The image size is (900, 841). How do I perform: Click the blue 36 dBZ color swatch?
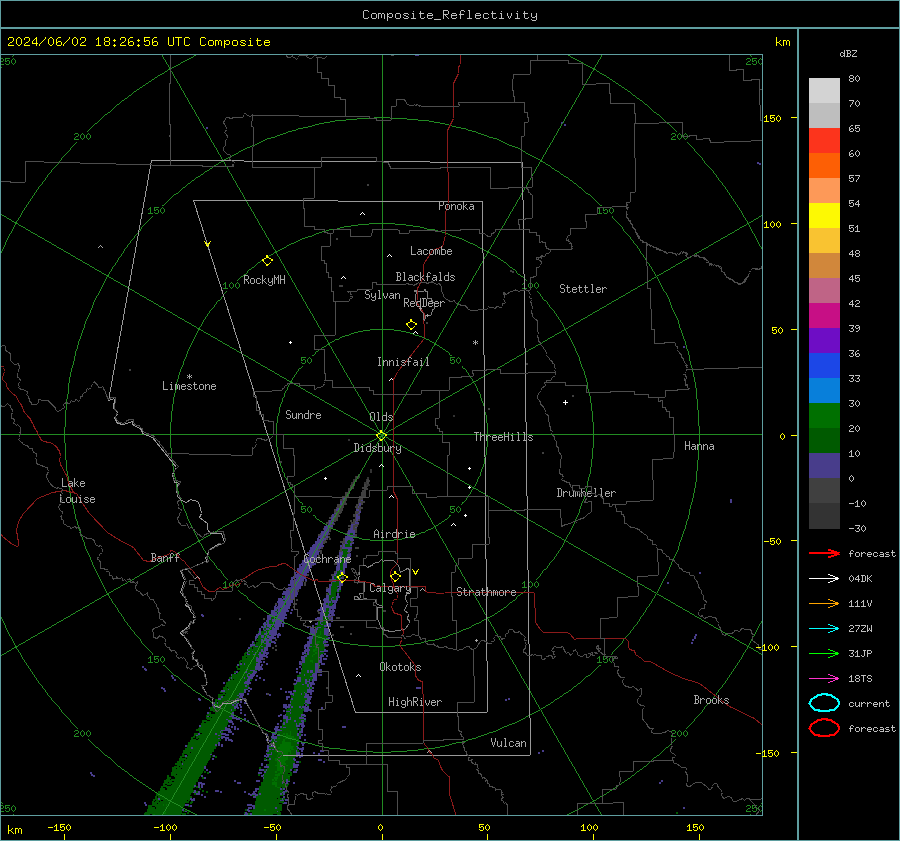click(x=824, y=365)
